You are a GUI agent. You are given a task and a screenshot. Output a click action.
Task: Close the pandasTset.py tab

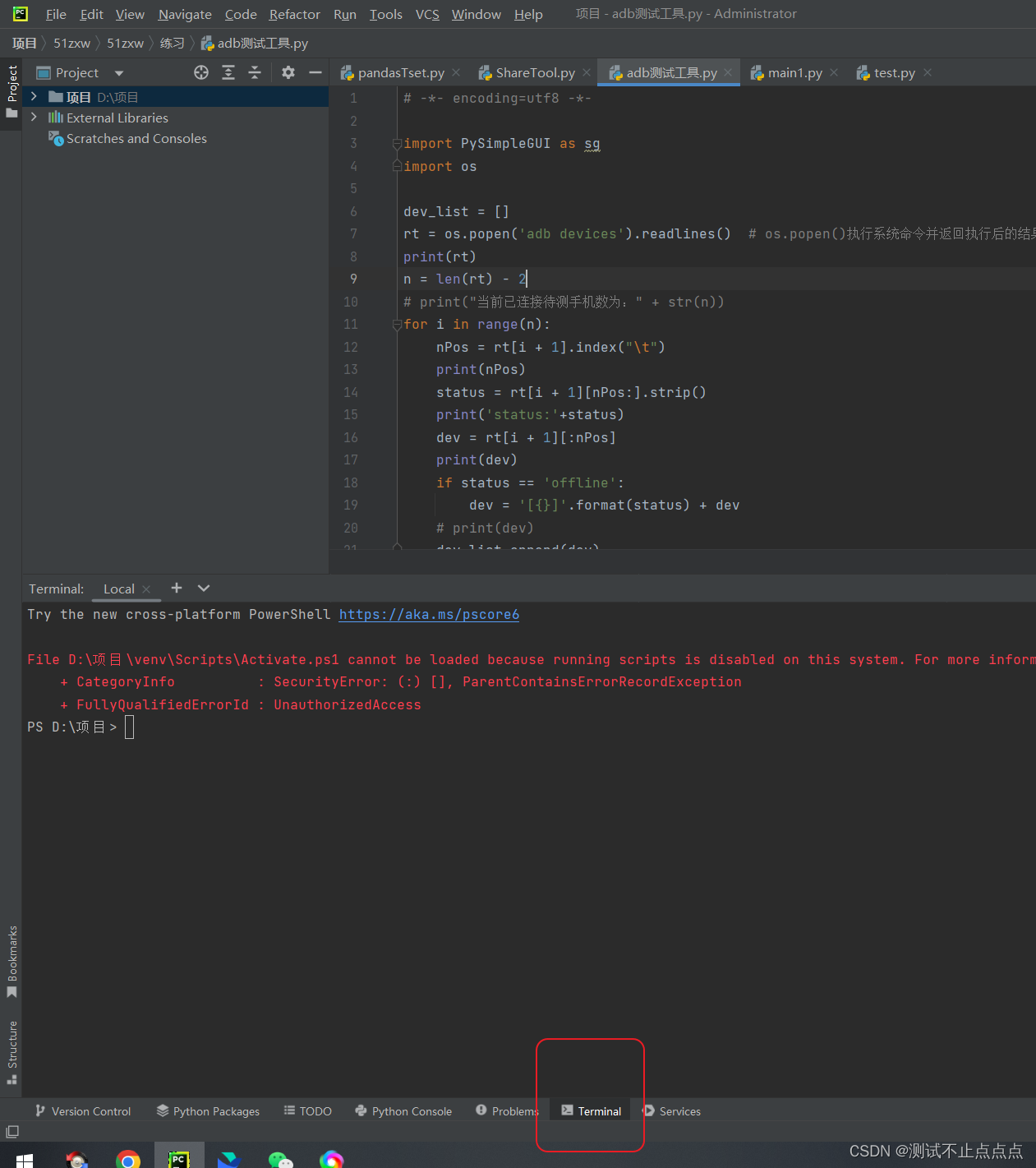(x=456, y=72)
